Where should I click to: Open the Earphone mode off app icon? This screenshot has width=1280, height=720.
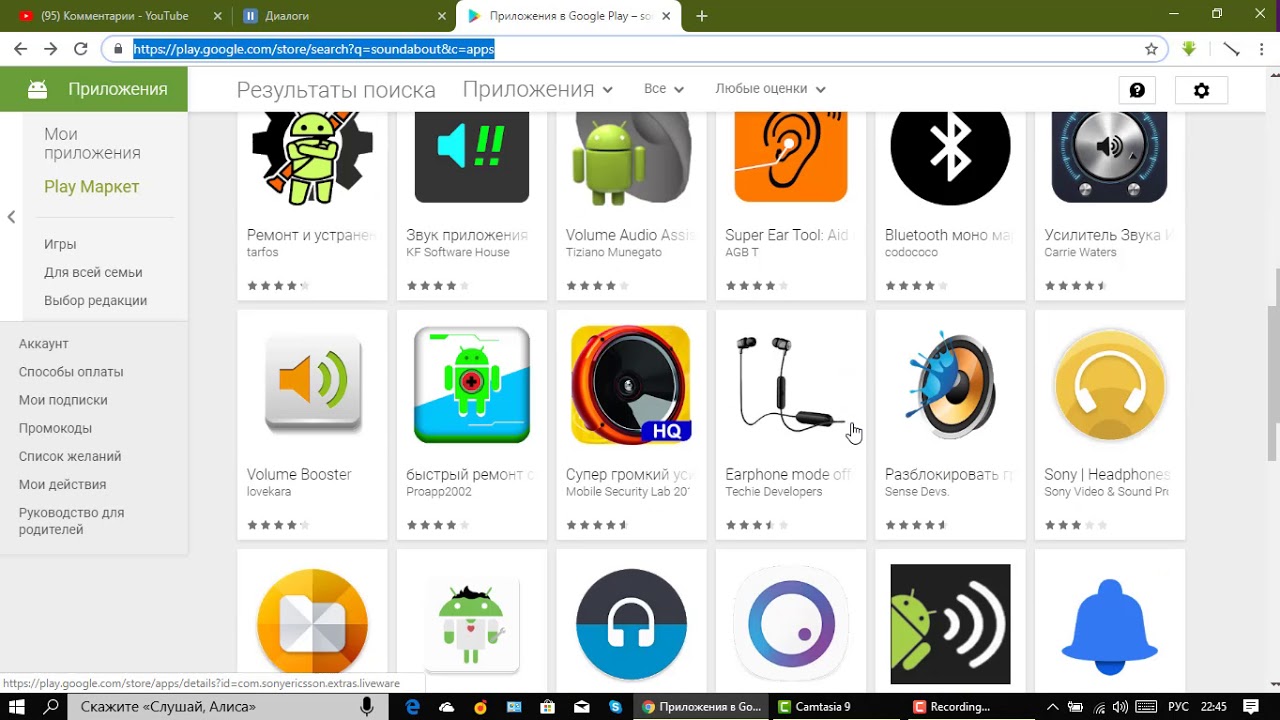(790, 385)
